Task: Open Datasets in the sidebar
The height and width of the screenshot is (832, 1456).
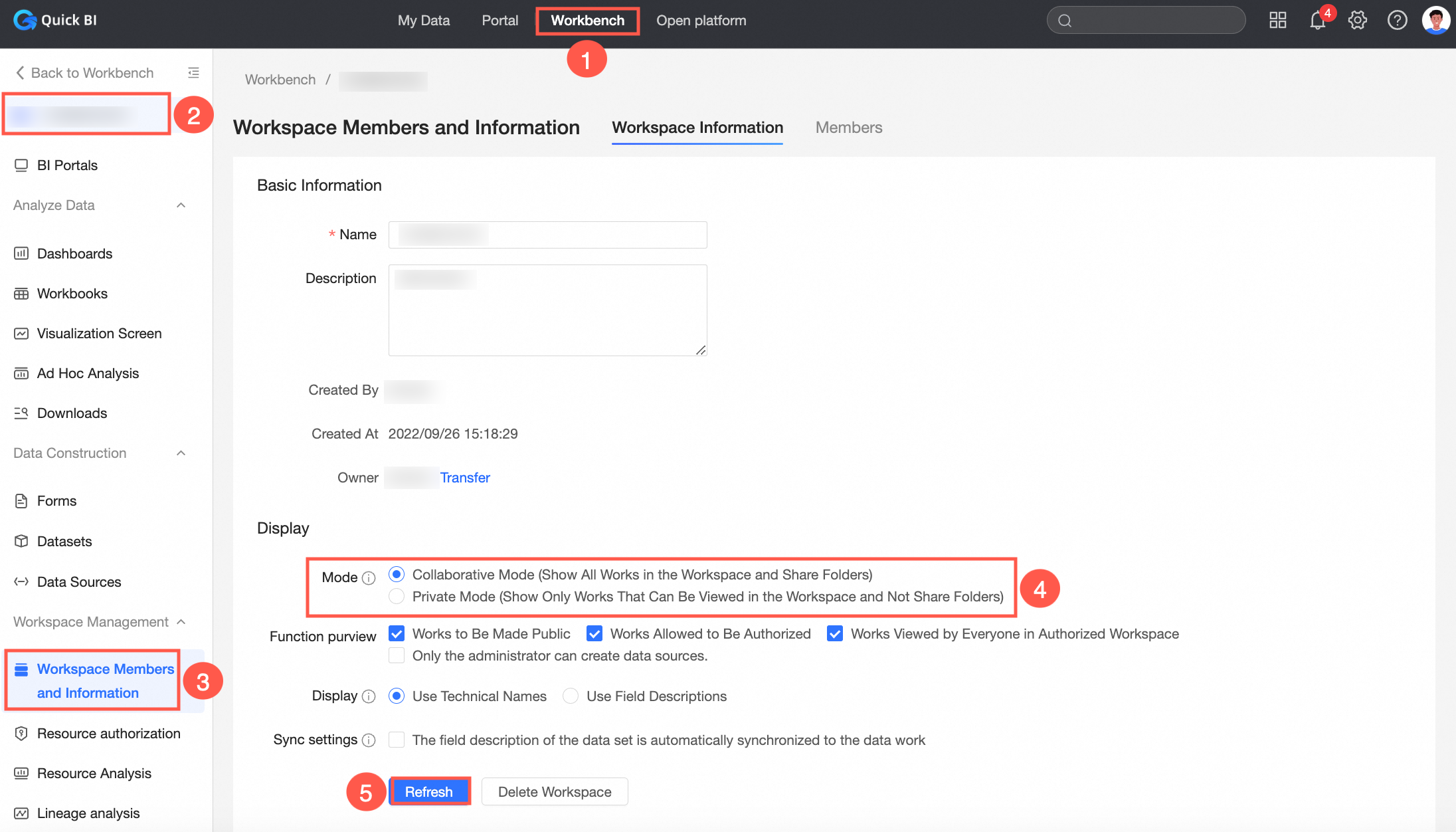Action: pos(64,541)
